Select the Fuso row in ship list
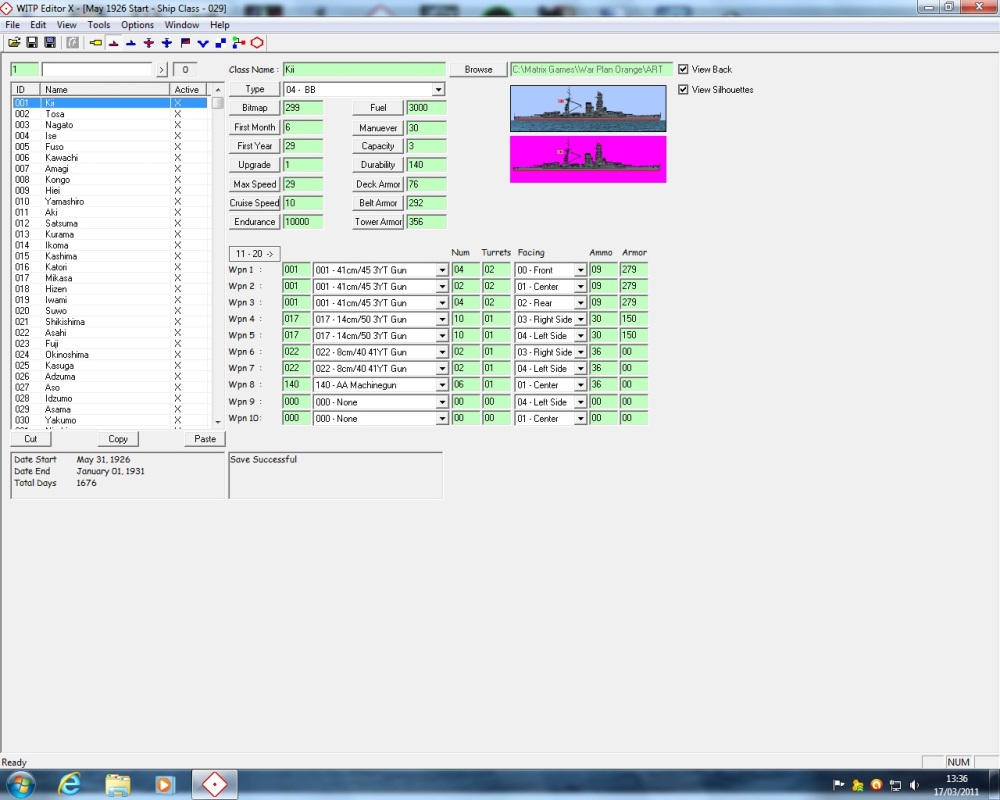The height and width of the screenshot is (800, 1000). point(110,147)
